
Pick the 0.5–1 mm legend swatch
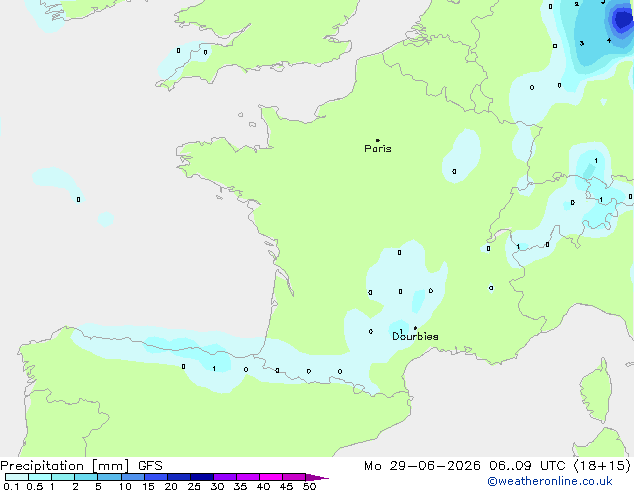point(40,477)
